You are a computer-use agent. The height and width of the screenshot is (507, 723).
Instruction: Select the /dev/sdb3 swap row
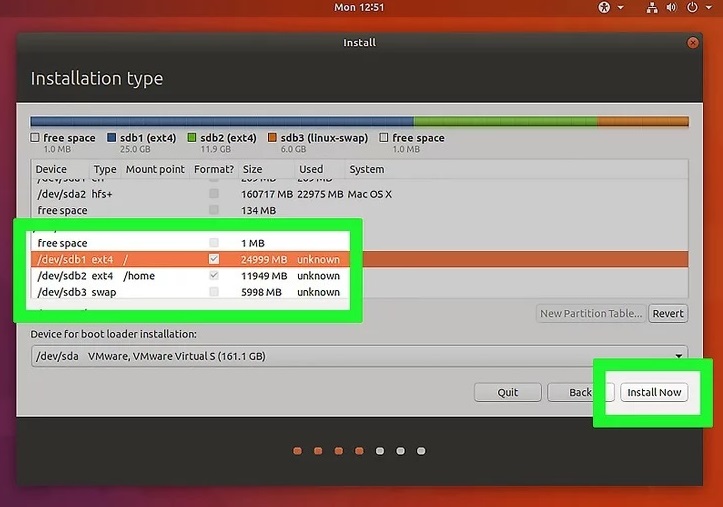click(359, 292)
